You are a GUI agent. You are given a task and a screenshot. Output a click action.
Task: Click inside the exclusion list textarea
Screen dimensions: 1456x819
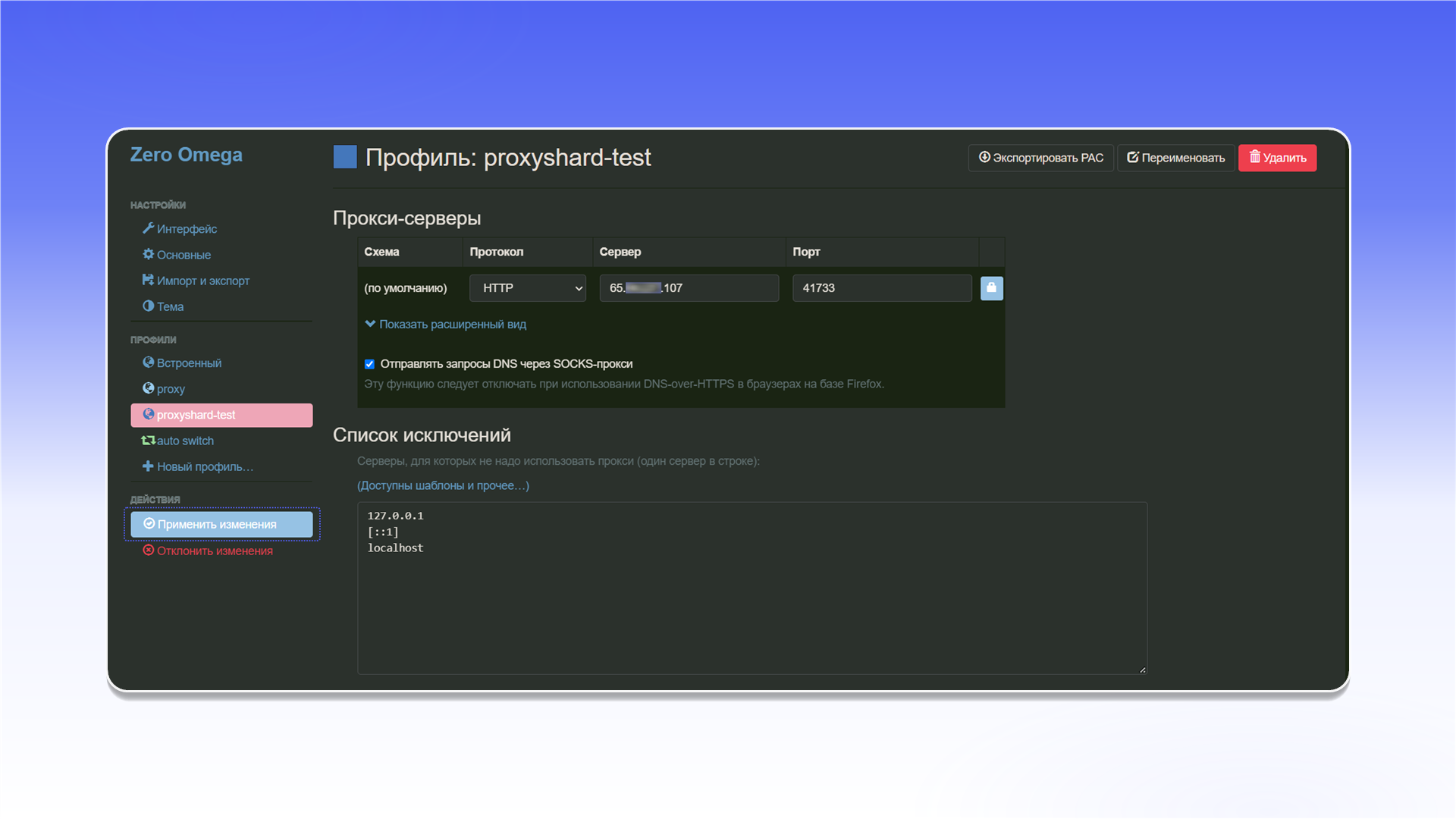pyautogui.click(x=752, y=588)
